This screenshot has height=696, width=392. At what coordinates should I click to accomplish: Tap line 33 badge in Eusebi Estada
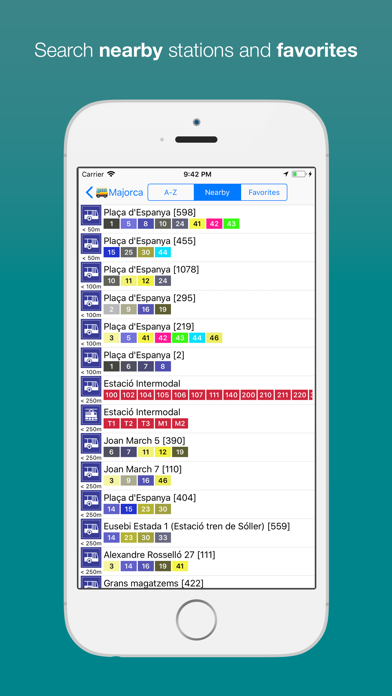pos(163,538)
